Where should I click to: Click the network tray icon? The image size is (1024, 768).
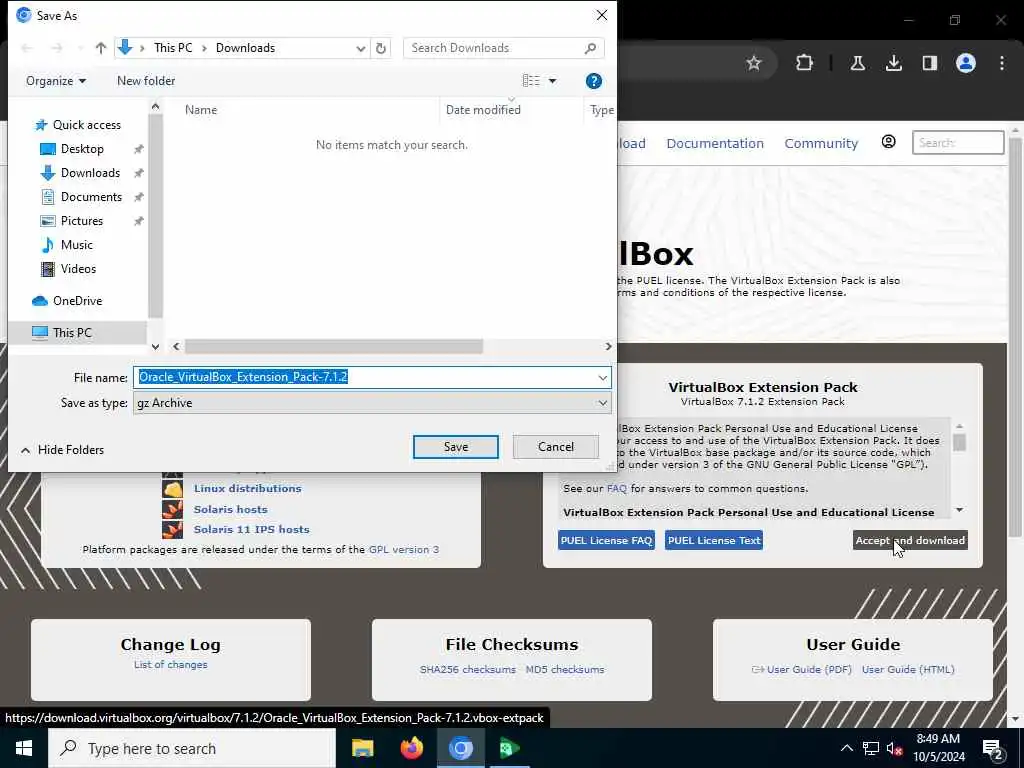tap(871, 748)
